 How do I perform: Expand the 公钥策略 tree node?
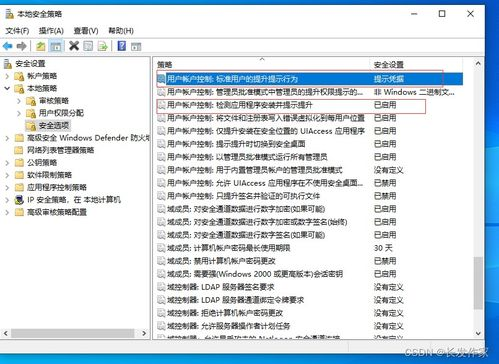coord(7,163)
